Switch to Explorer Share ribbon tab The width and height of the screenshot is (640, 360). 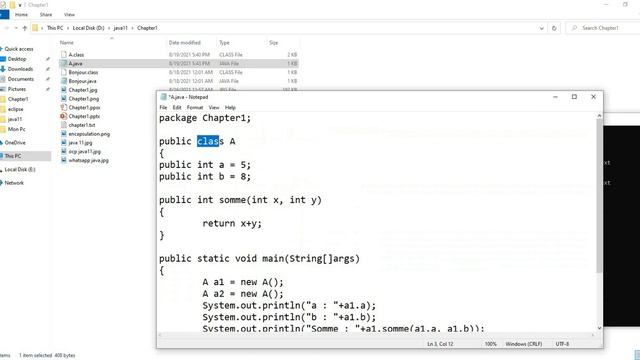coord(46,15)
